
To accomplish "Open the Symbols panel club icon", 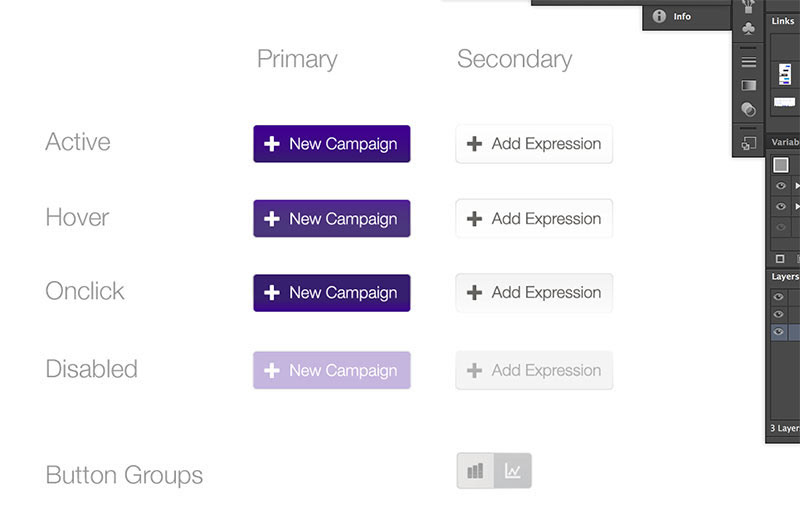I will point(748,29).
